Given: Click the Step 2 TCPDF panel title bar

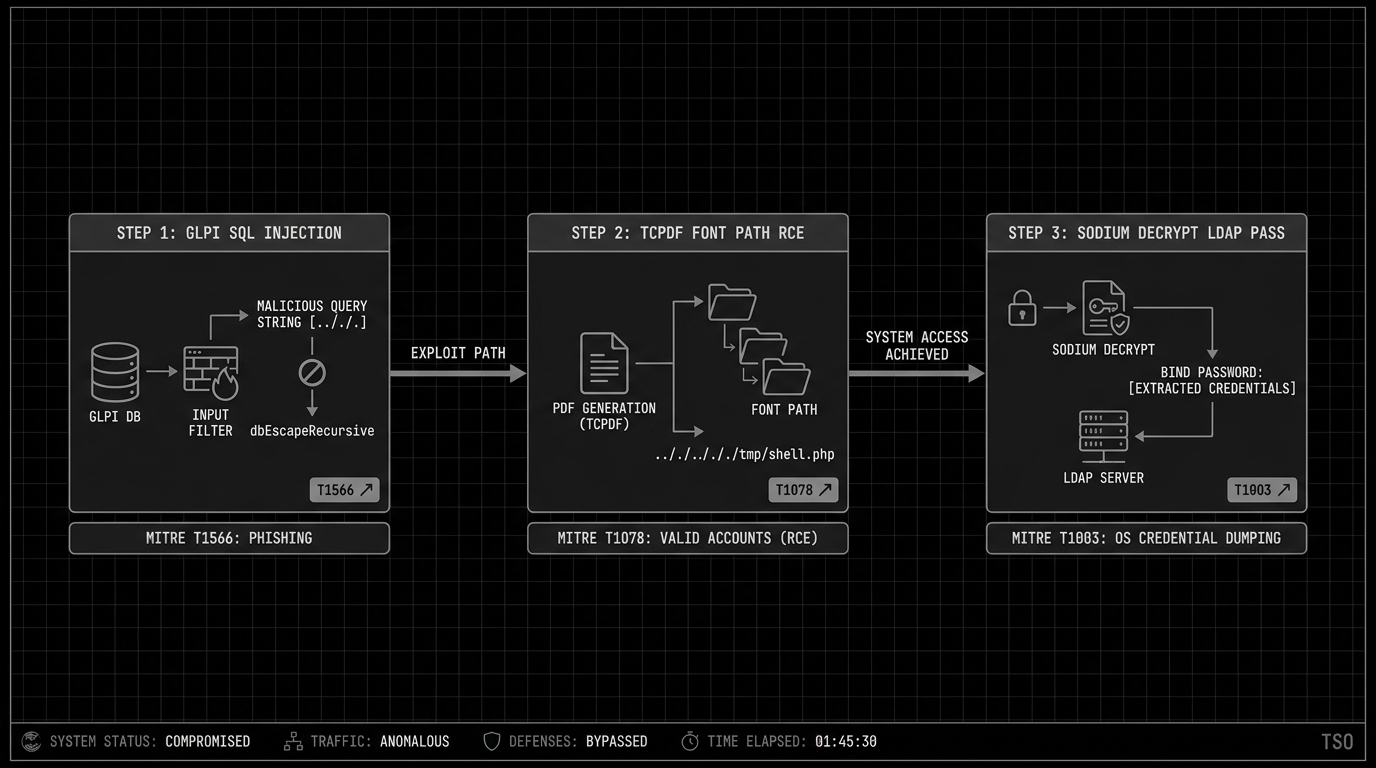Looking at the screenshot, I should [687, 232].
